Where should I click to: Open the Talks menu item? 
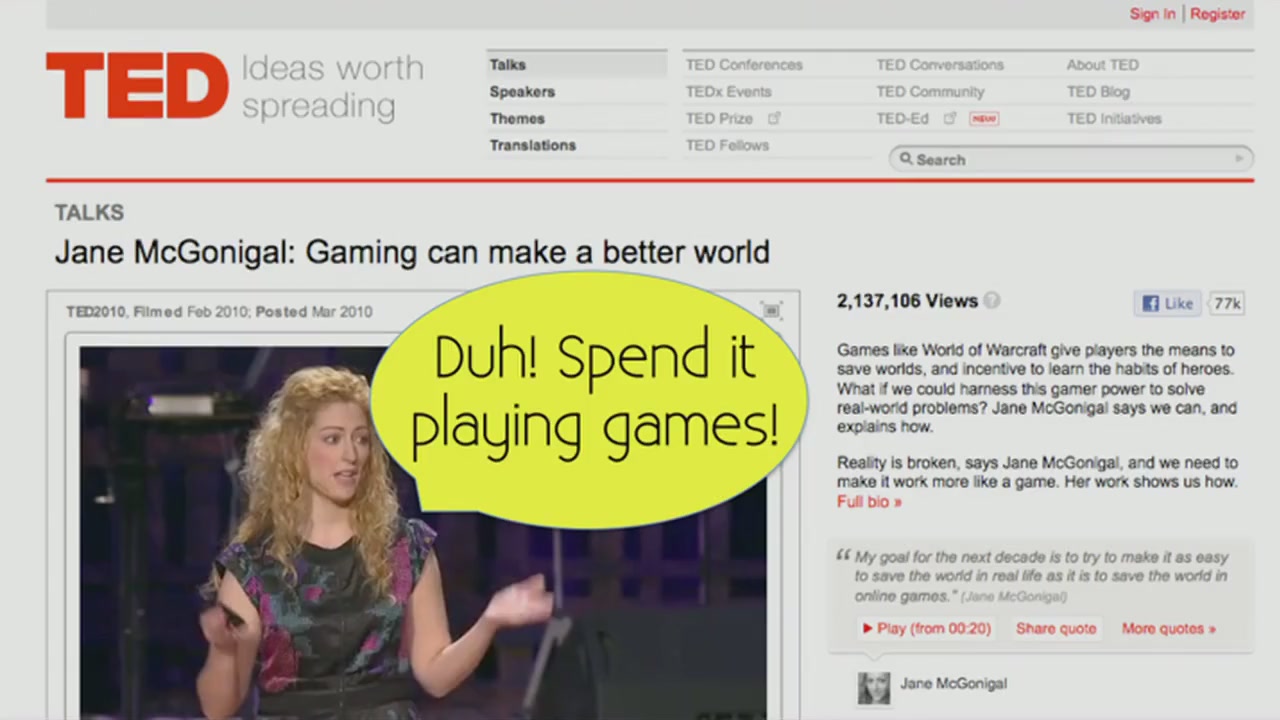(507, 64)
